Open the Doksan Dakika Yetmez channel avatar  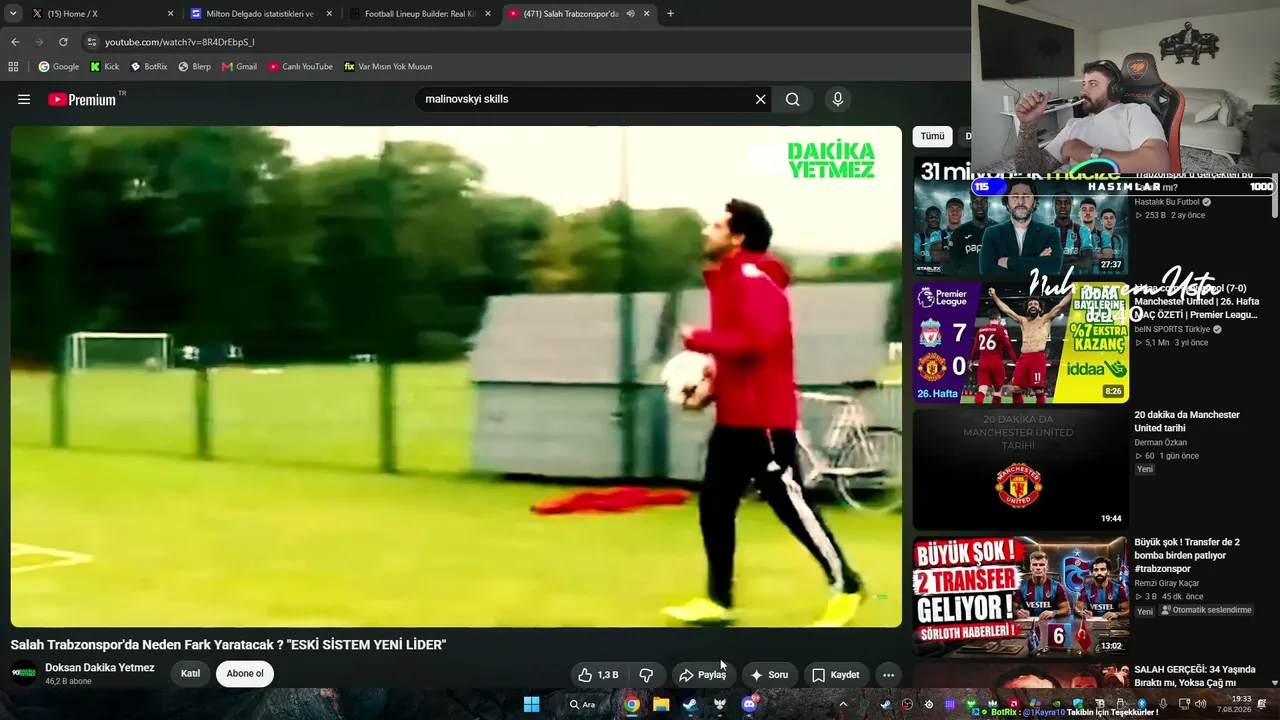coord(24,673)
